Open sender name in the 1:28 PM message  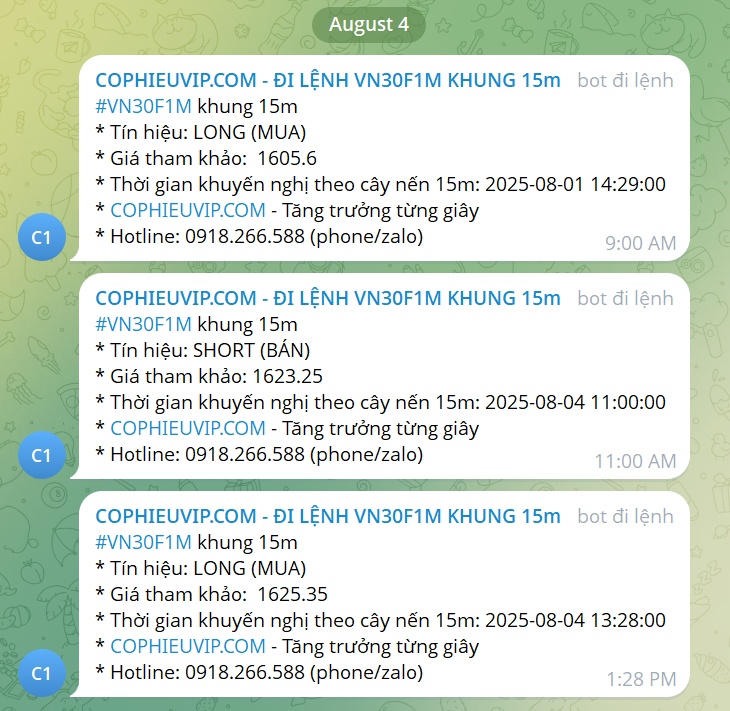coord(328,516)
